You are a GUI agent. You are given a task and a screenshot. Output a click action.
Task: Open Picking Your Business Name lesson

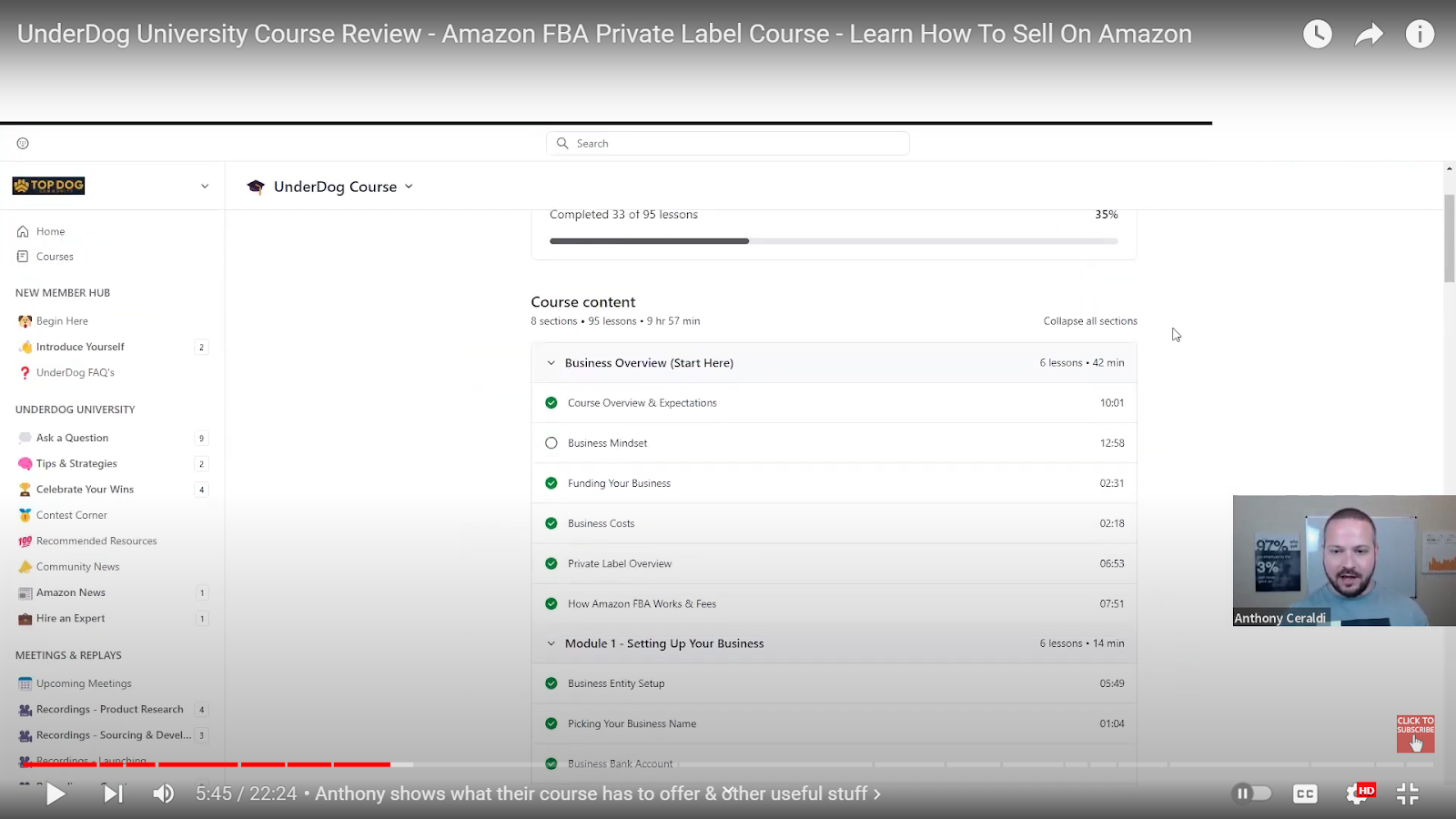tap(632, 723)
